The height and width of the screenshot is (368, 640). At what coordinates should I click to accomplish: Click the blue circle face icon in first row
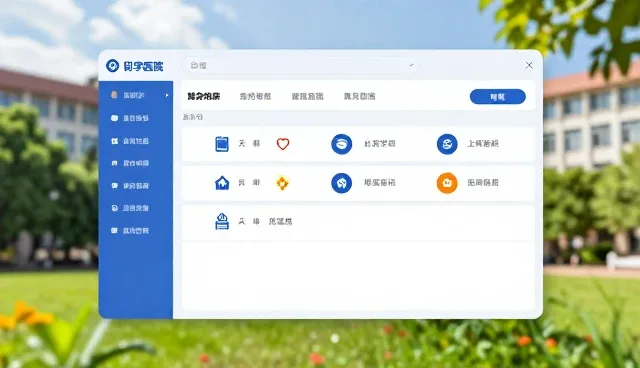click(x=447, y=144)
